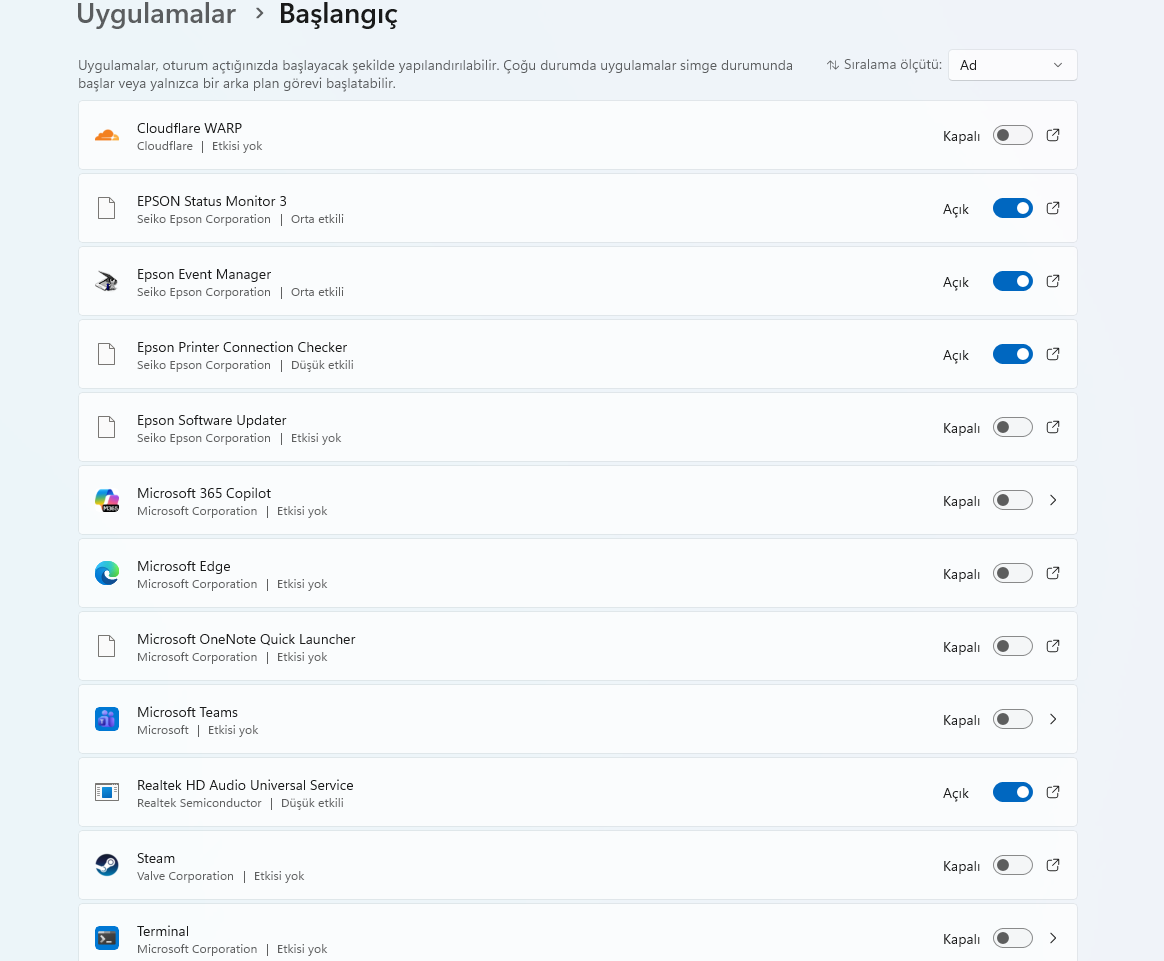Expand Microsoft 365 Copilot chevron
The height and width of the screenshot is (961, 1164).
[1053, 501]
